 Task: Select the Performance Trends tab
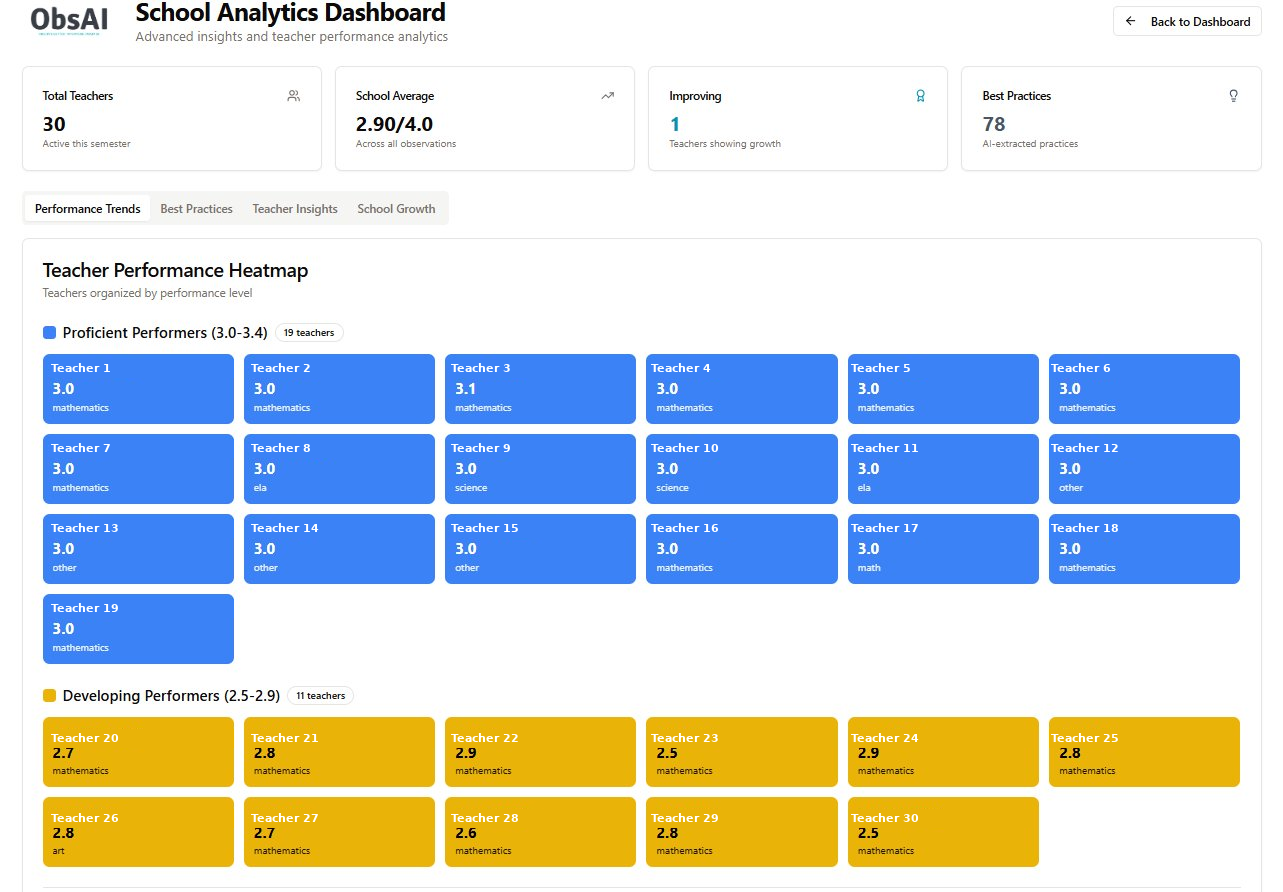tap(88, 208)
